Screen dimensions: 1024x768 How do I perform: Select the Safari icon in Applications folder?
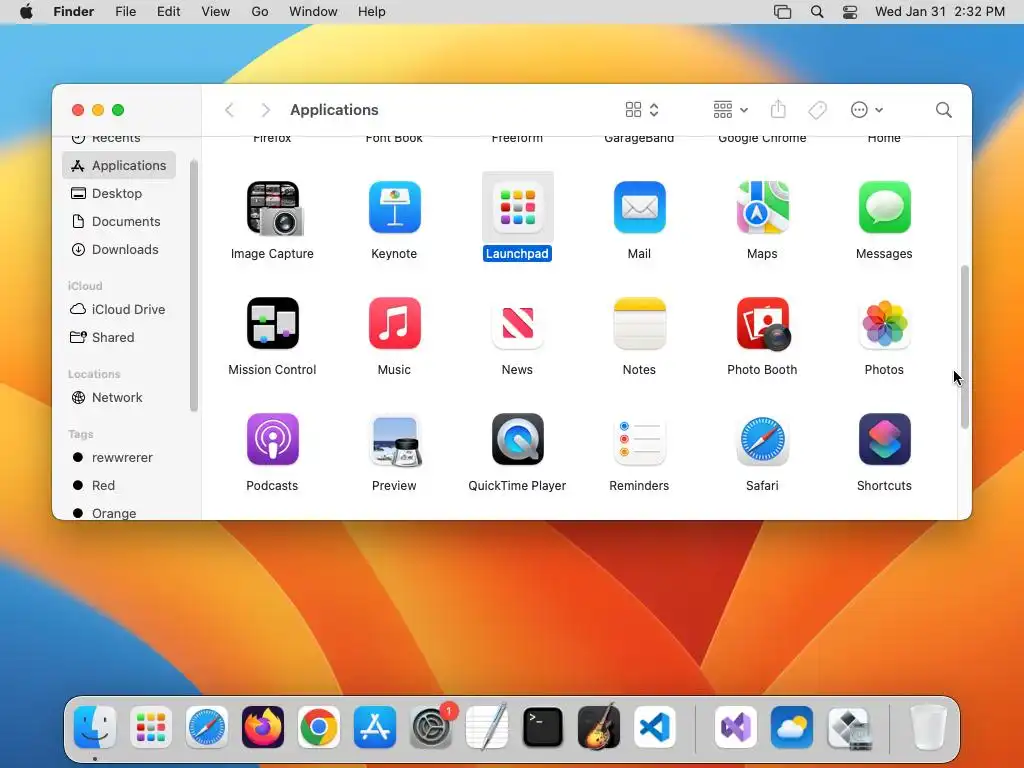[x=762, y=439]
